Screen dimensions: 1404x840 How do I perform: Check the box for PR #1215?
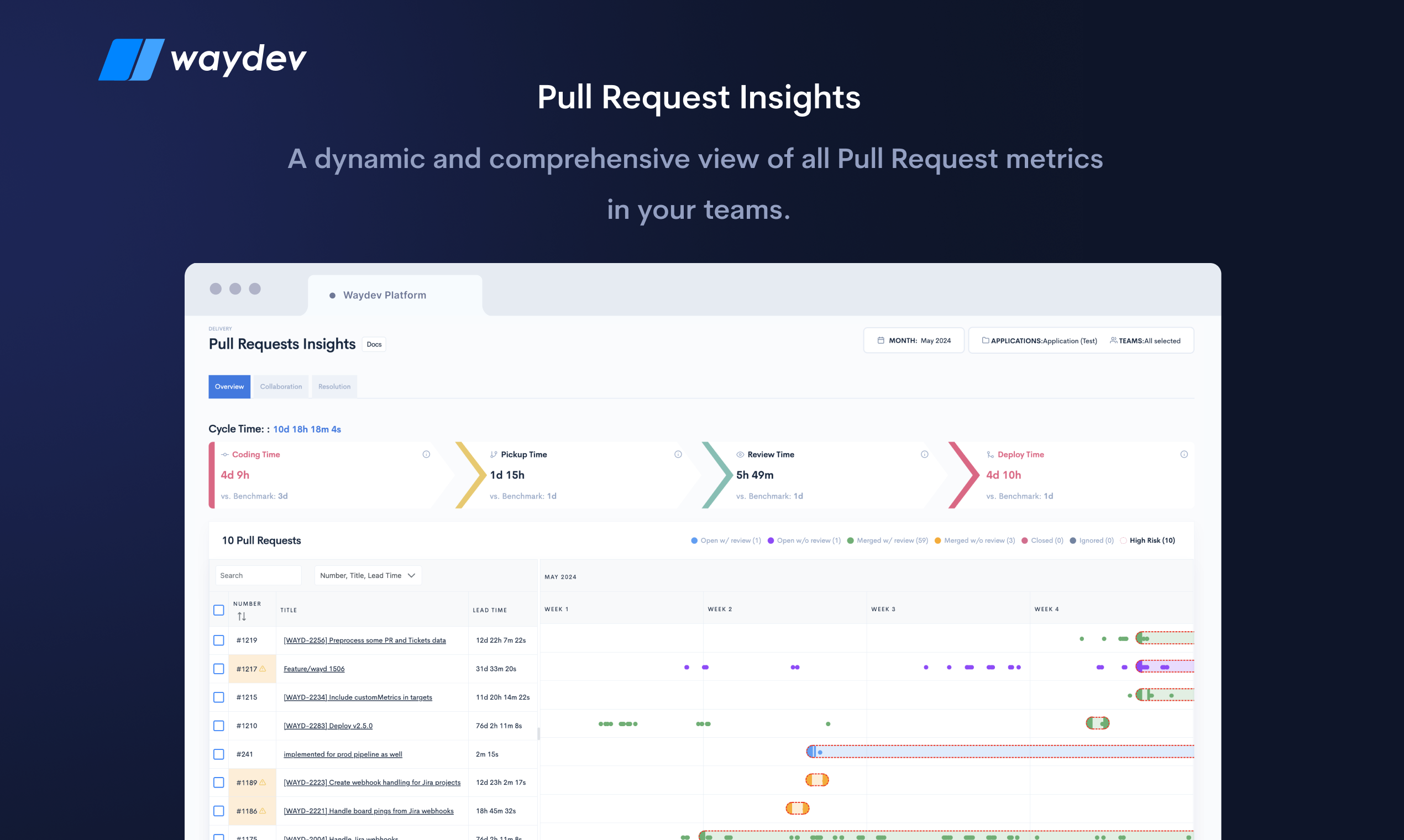click(x=218, y=697)
